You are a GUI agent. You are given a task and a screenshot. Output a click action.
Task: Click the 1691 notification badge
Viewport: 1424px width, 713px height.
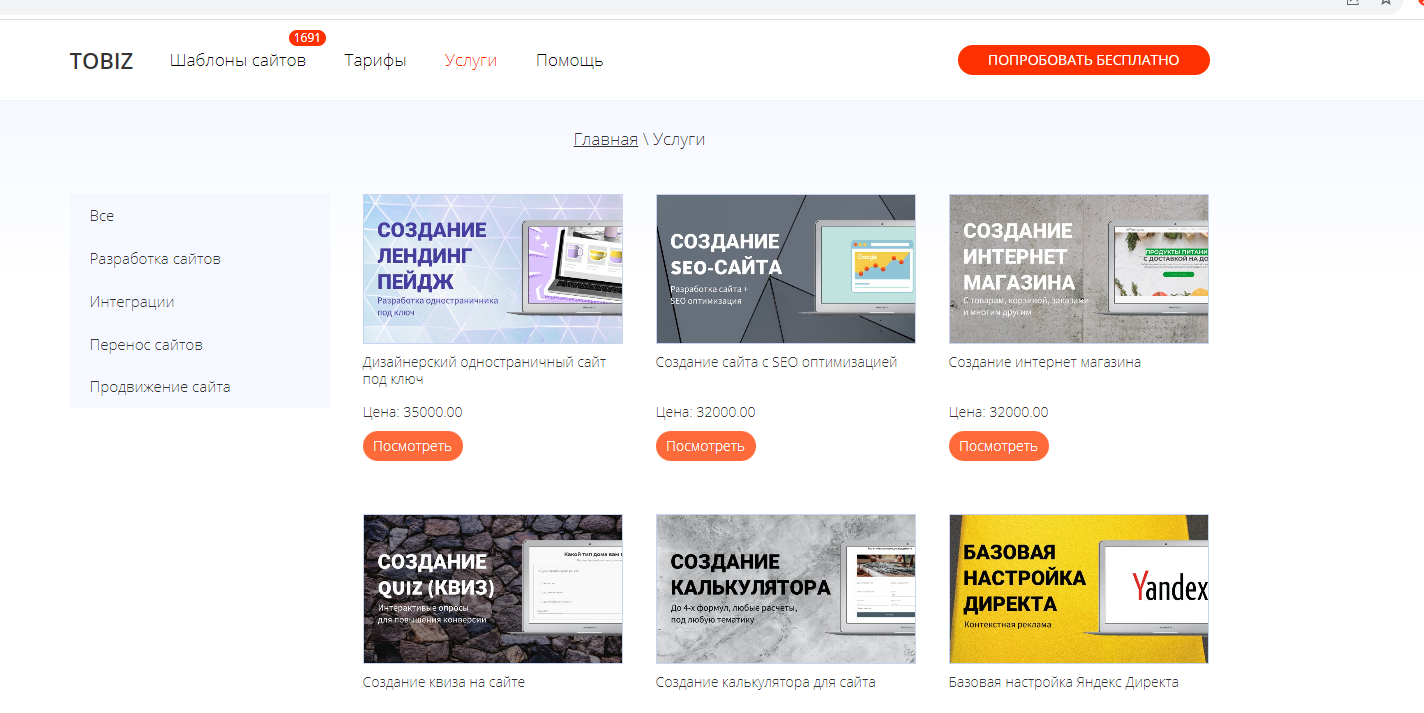307,38
